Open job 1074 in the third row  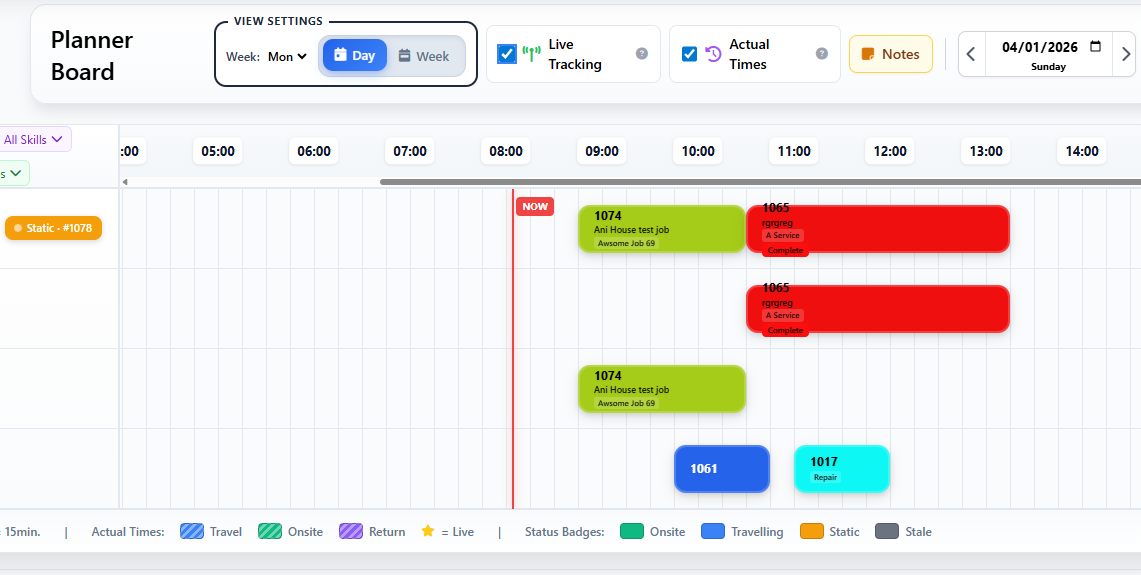click(x=661, y=389)
